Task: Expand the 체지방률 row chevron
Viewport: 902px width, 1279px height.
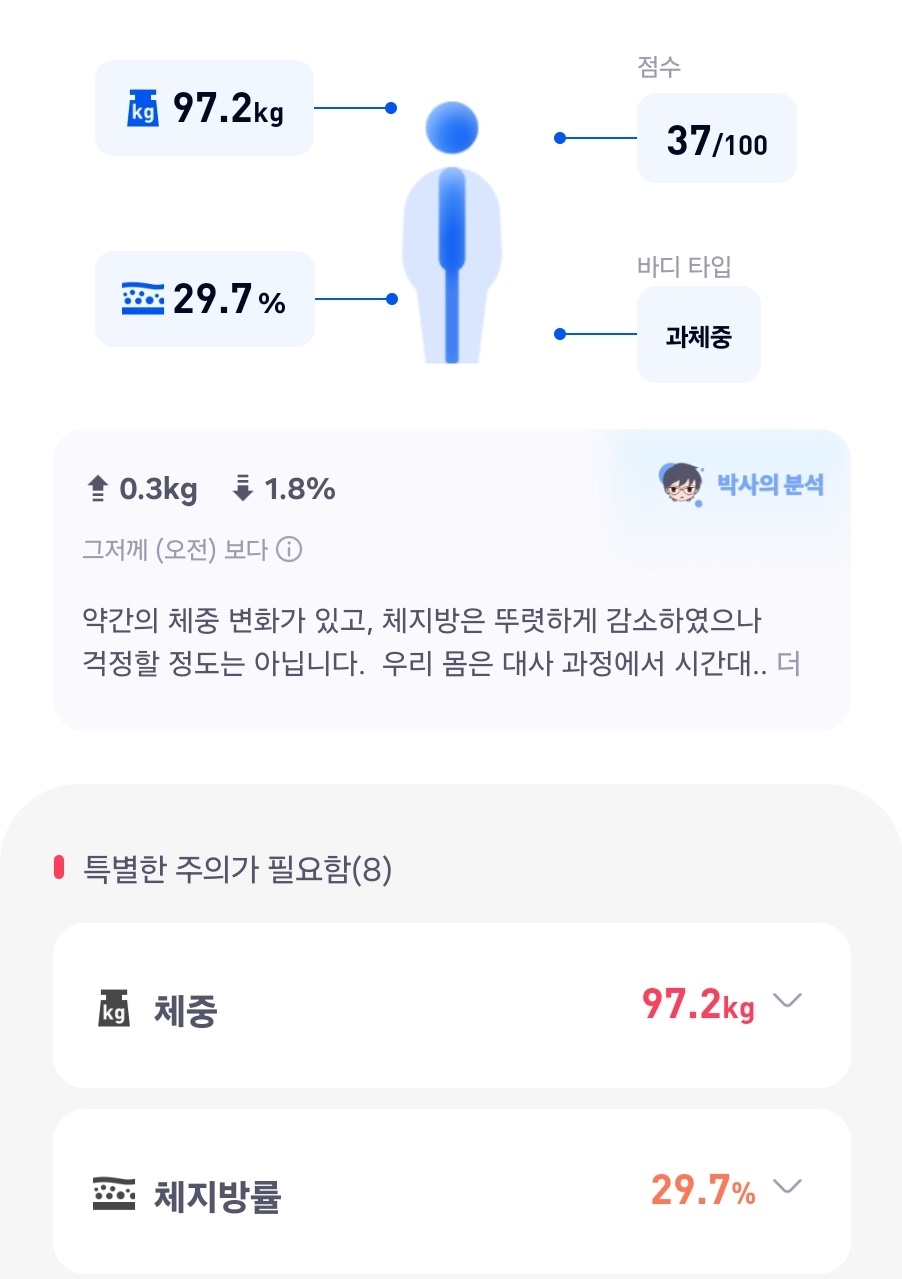Action: [x=788, y=1187]
